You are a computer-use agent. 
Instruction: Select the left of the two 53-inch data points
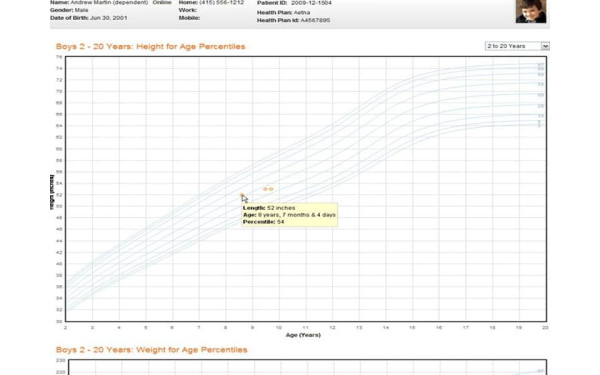click(265, 189)
